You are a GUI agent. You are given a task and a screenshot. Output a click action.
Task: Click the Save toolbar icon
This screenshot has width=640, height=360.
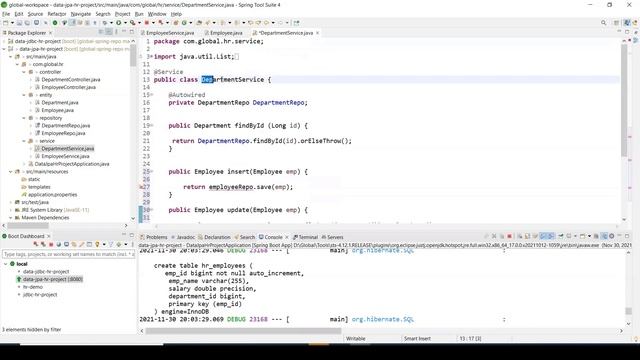pyautogui.click(x=19, y=23)
